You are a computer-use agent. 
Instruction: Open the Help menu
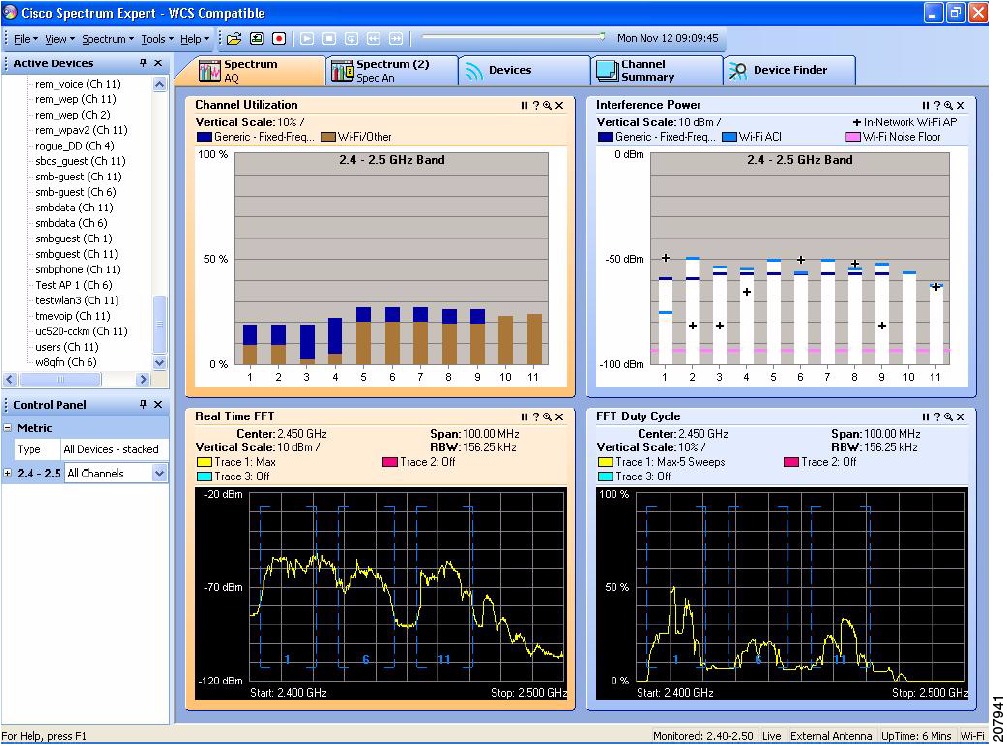(x=194, y=39)
